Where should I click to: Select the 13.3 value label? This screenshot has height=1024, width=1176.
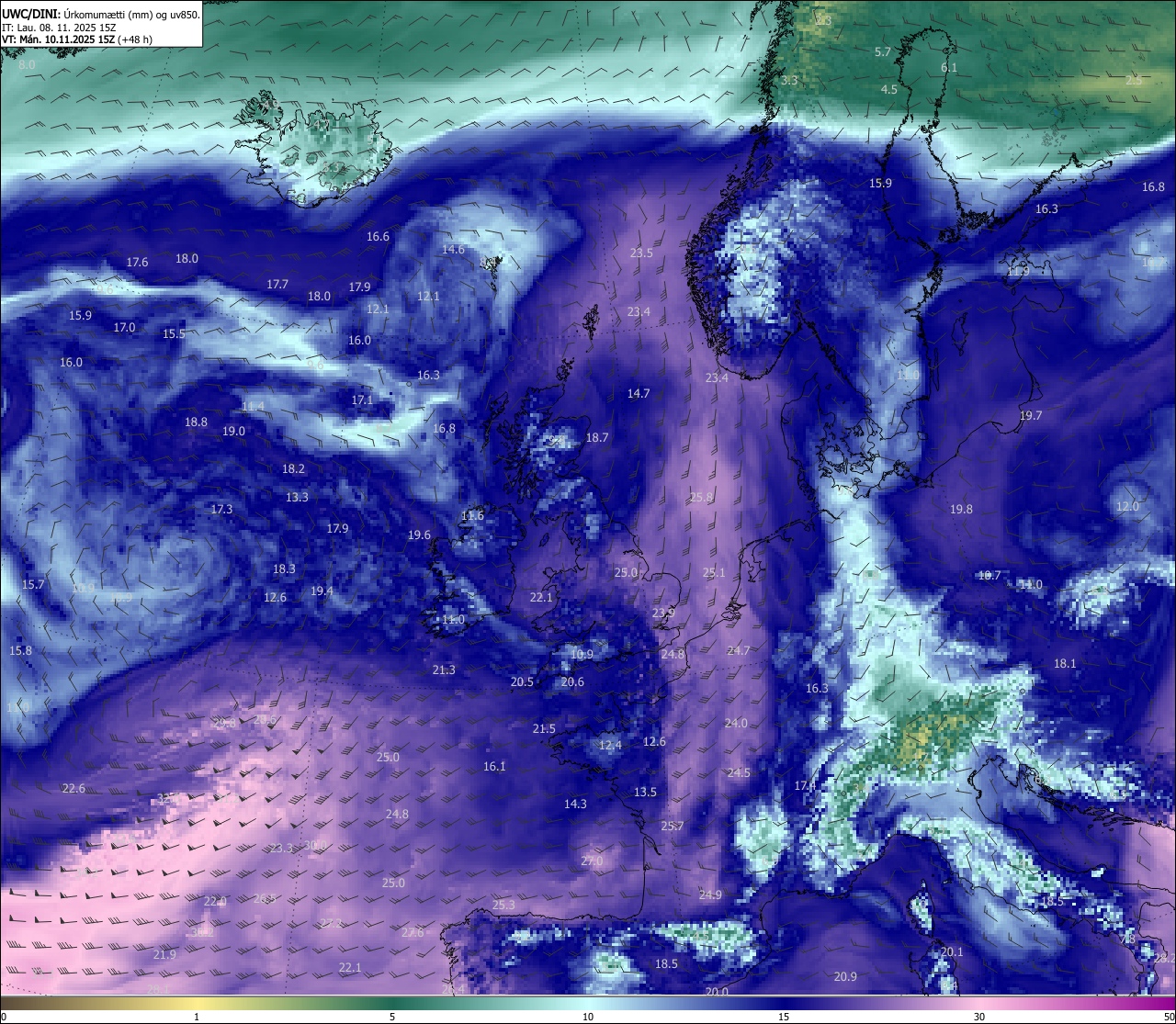(297, 497)
